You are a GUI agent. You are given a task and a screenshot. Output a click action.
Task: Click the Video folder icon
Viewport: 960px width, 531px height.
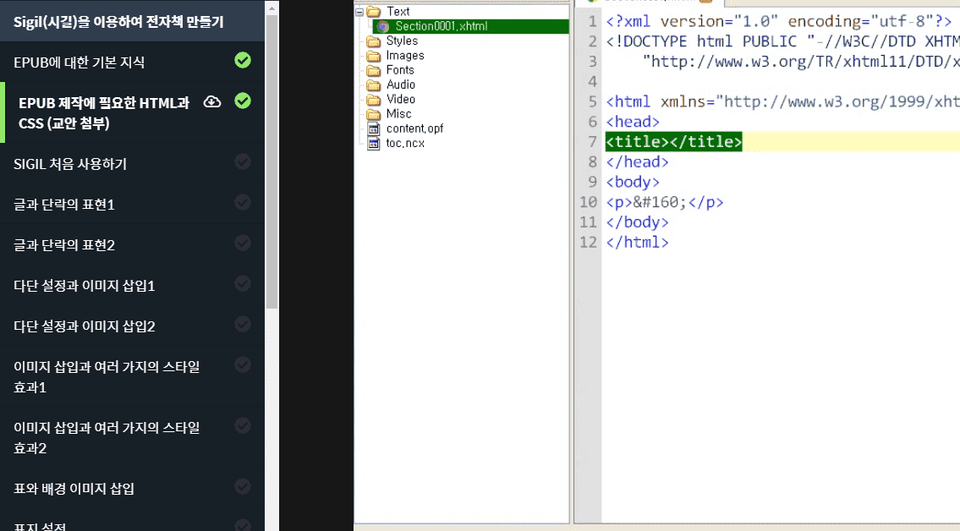click(x=373, y=99)
